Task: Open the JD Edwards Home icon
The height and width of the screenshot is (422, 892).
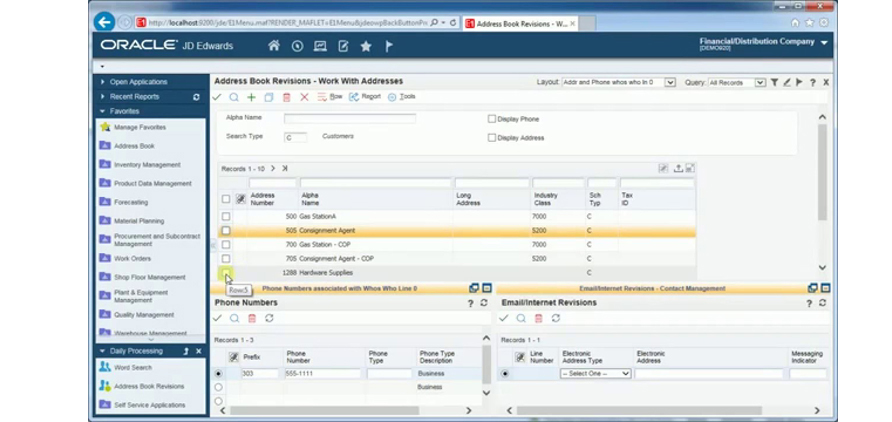Action: pos(274,46)
